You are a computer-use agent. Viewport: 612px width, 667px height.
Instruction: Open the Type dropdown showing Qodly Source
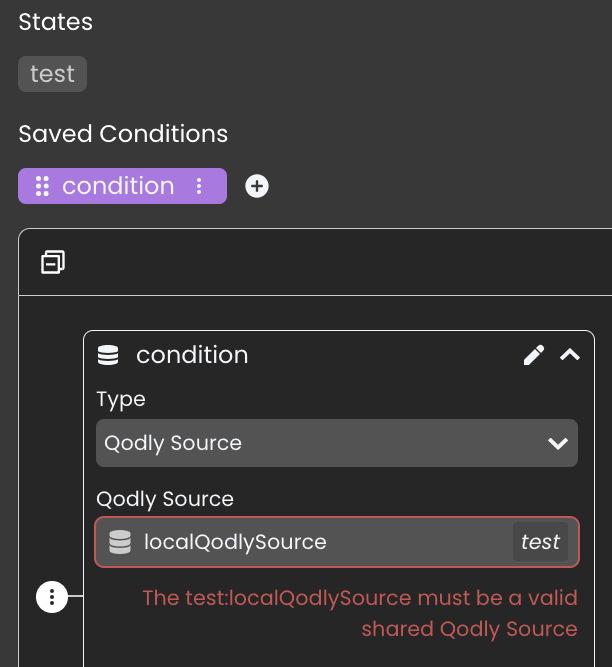pos(337,443)
